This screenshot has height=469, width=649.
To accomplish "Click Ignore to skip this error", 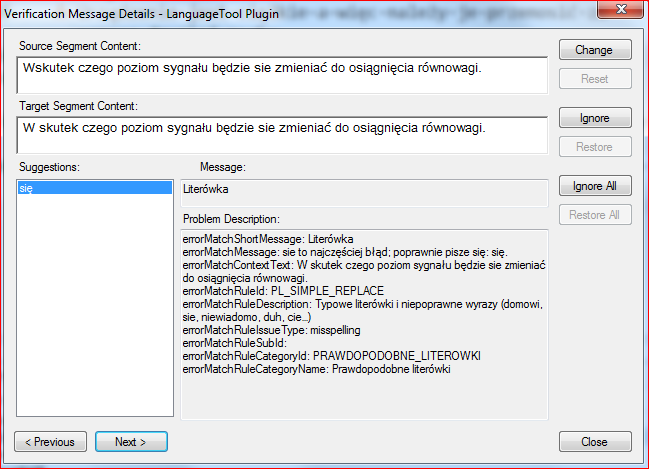I will pyautogui.click(x=594, y=118).
